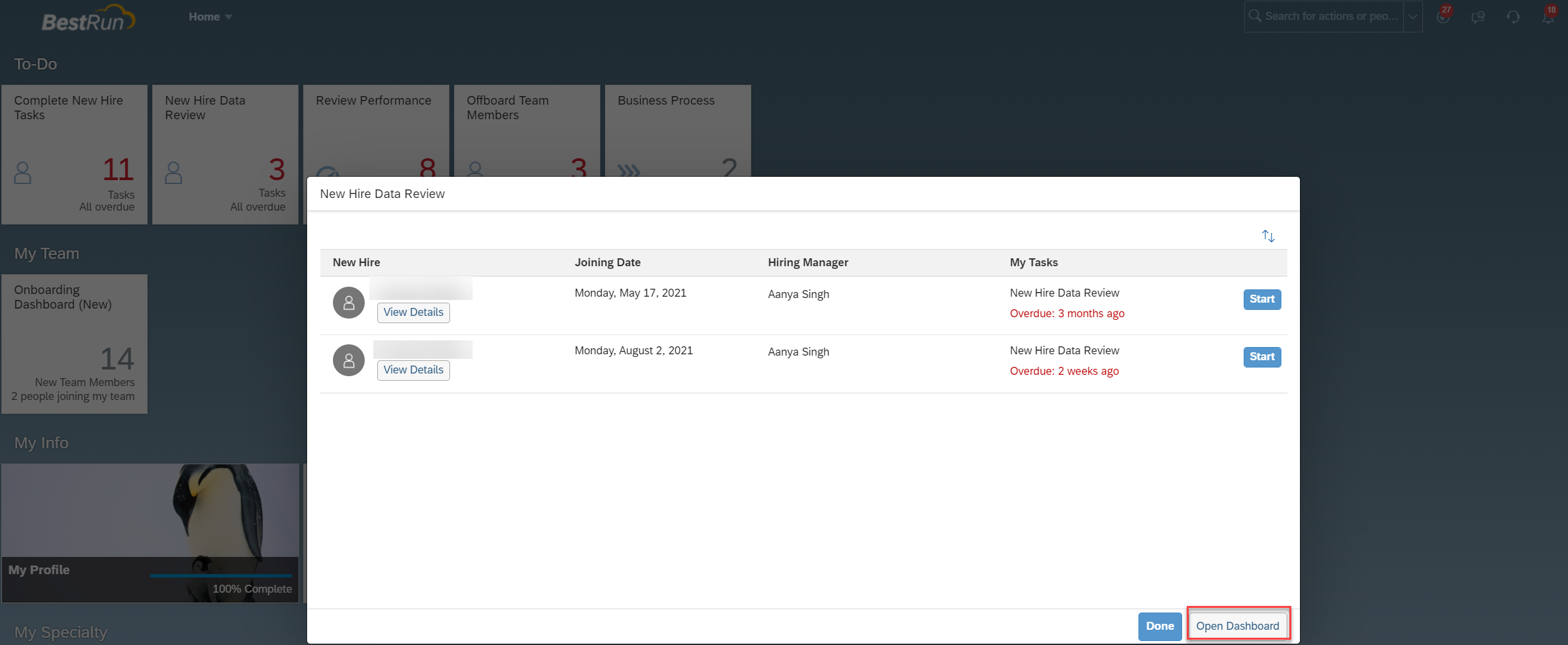Click the Done button

point(1160,626)
